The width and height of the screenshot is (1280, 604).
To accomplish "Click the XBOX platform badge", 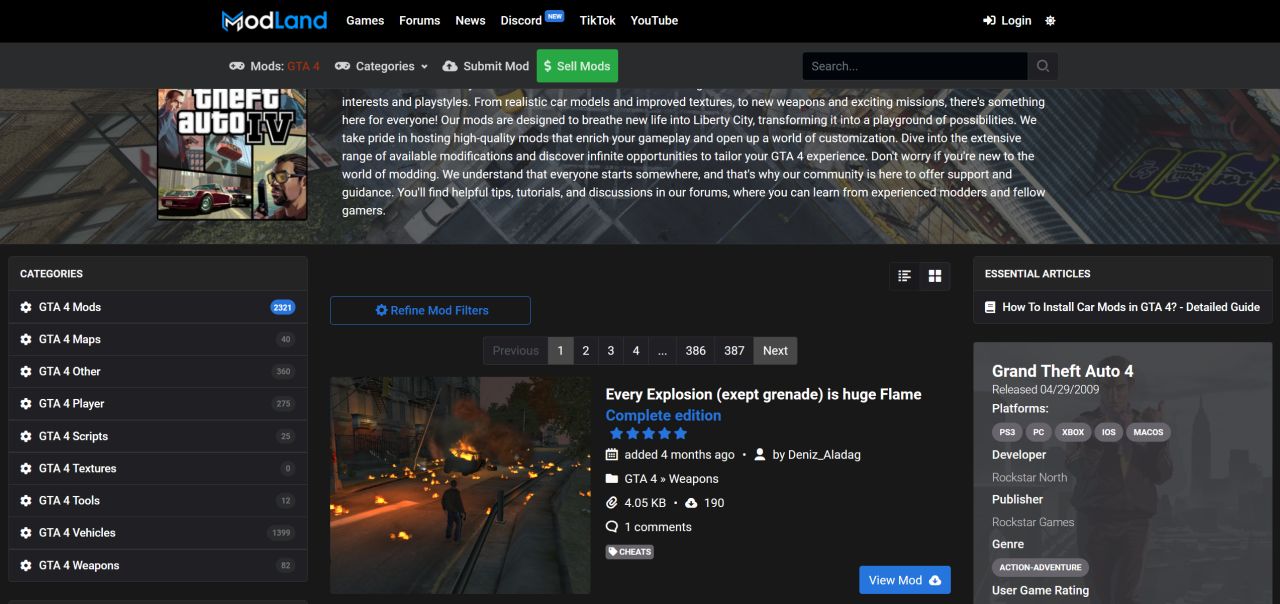I will click(x=1073, y=433).
